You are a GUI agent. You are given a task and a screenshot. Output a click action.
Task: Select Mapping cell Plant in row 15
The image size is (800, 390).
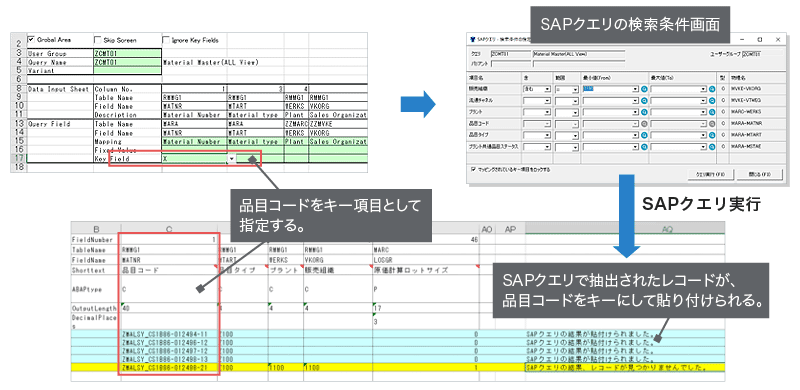point(296,141)
